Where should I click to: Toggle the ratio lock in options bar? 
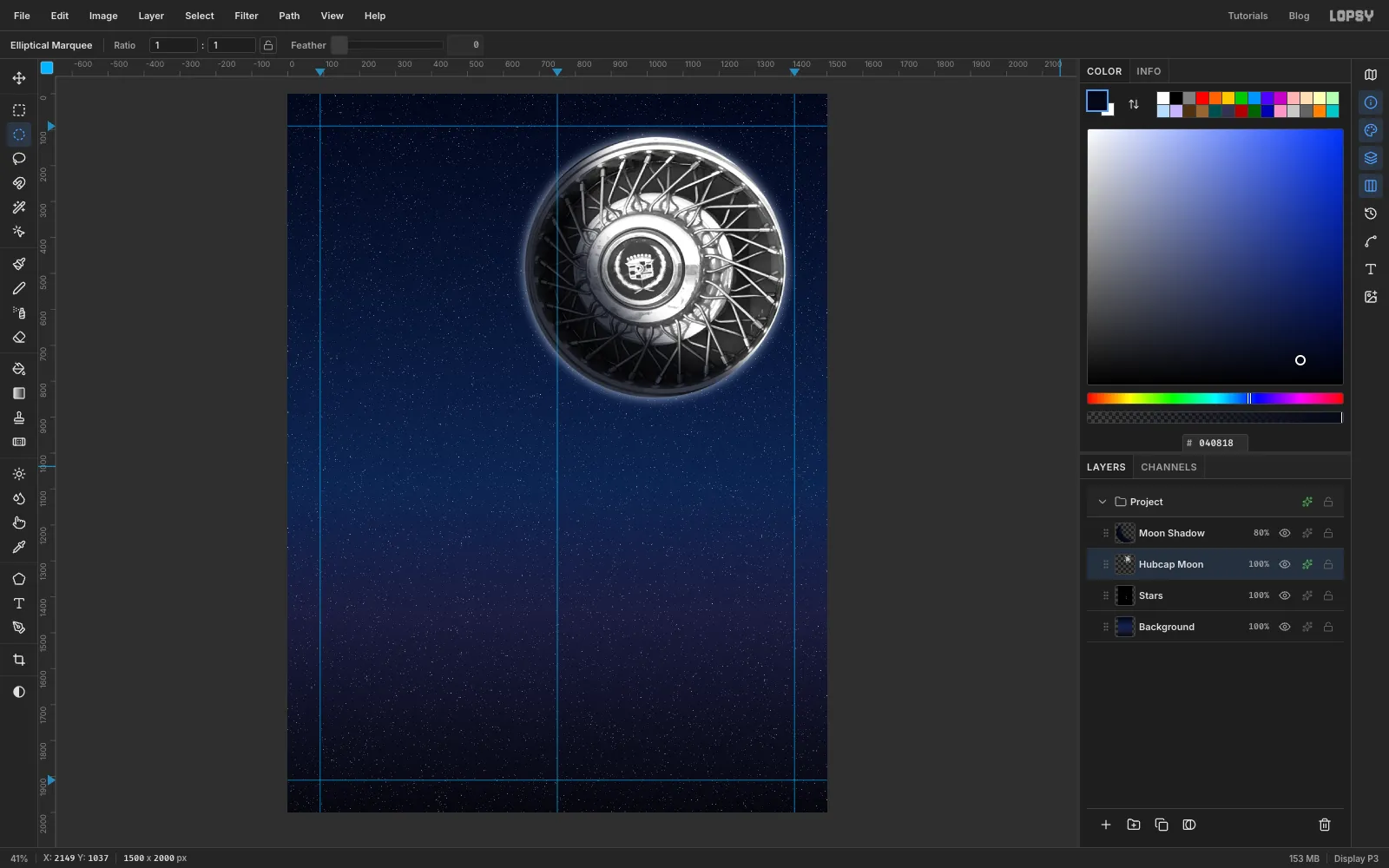point(268,45)
